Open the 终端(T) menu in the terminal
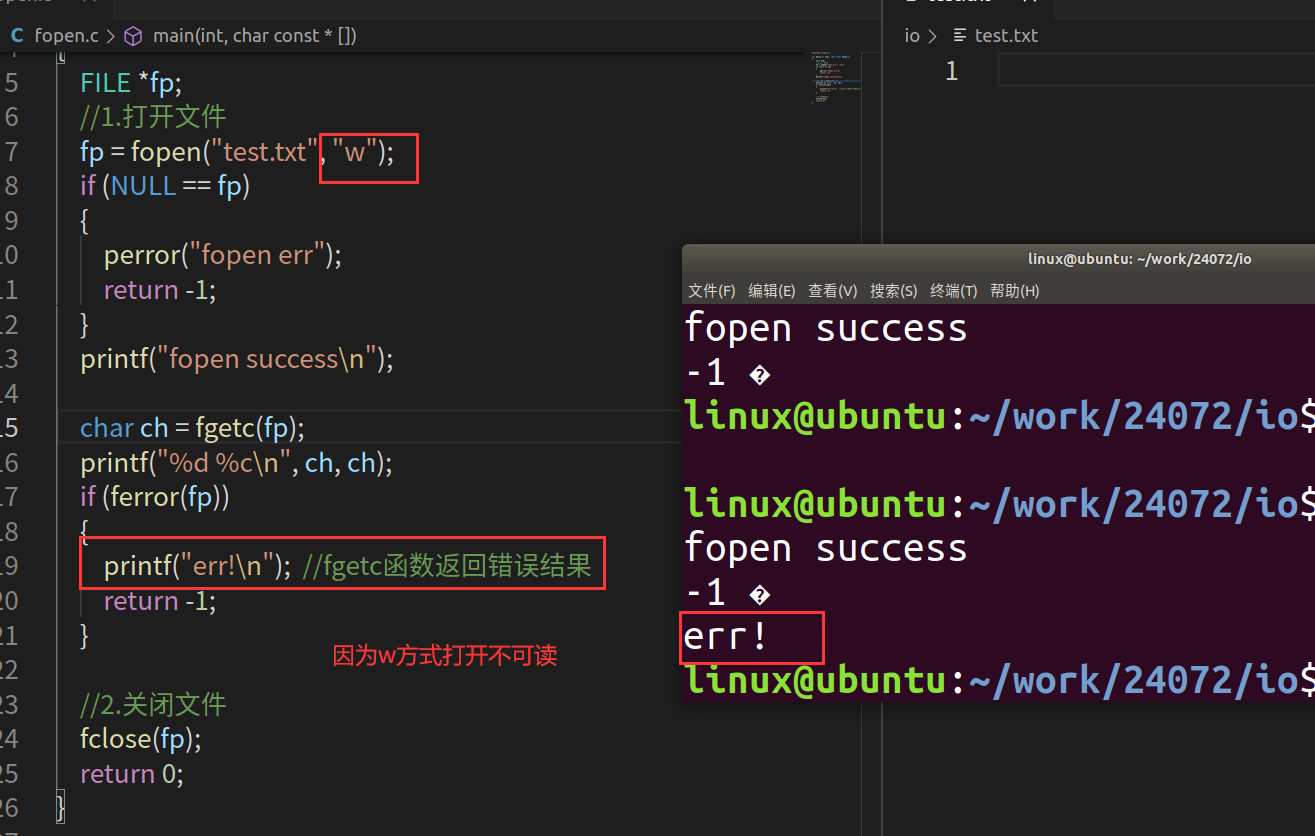This screenshot has height=836, width=1315. 953,291
